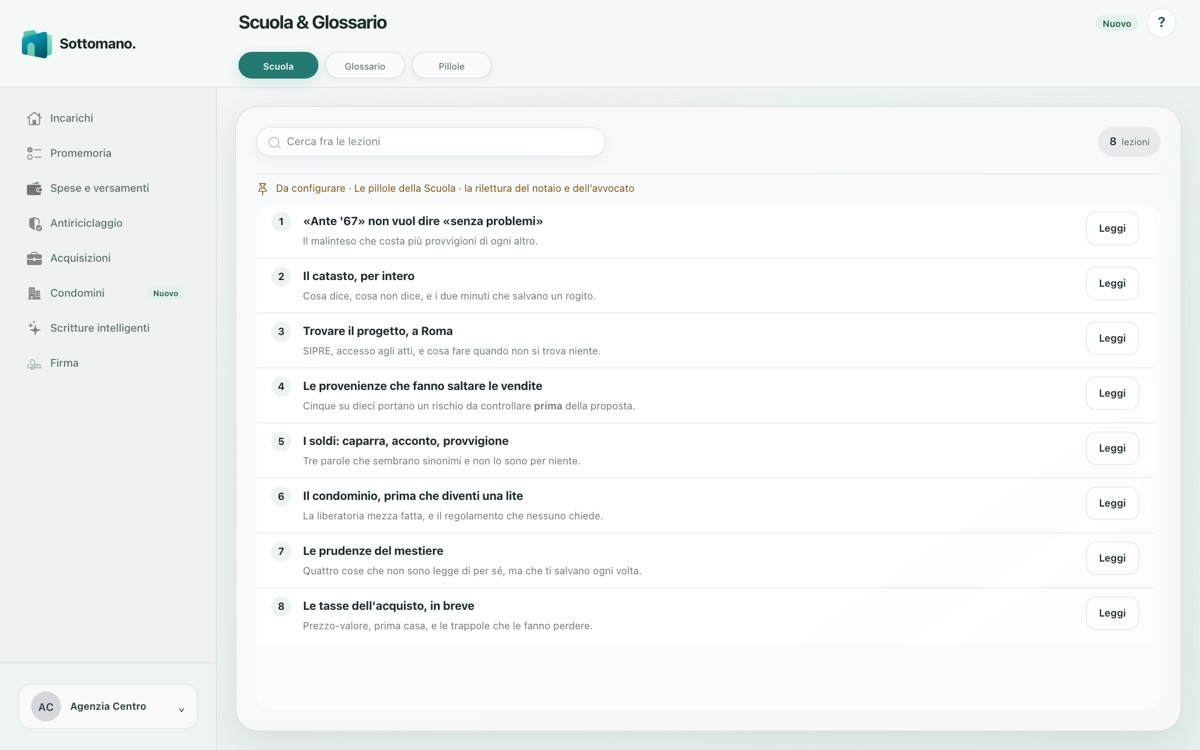Click subtitle Il malinteso che costa più provvigioni
The height and width of the screenshot is (750, 1200).
(x=420, y=241)
